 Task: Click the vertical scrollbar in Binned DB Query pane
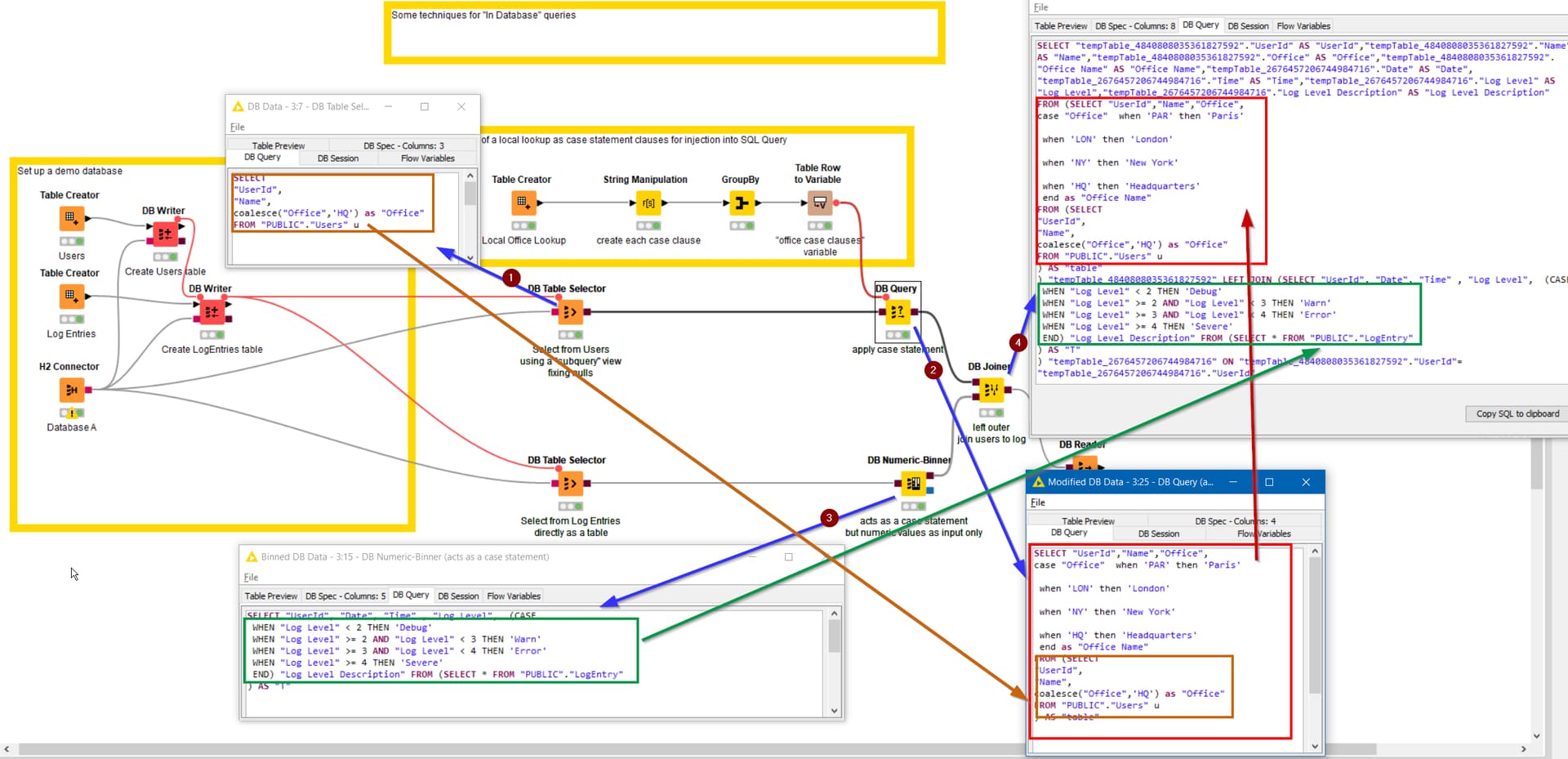tap(834, 662)
